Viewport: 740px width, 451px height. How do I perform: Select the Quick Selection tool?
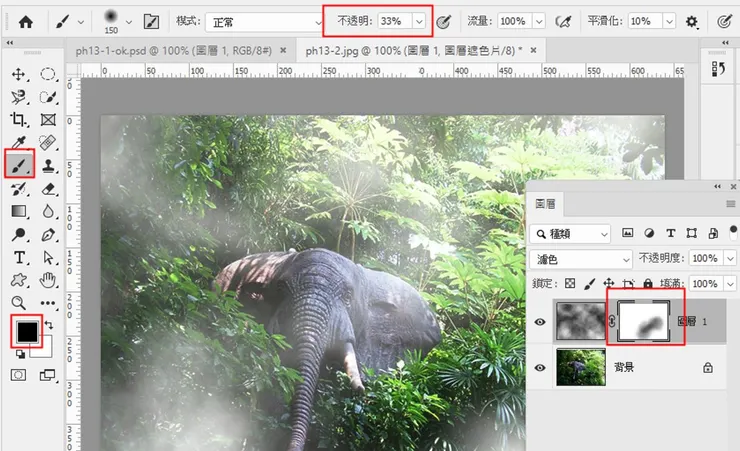[x=48, y=97]
